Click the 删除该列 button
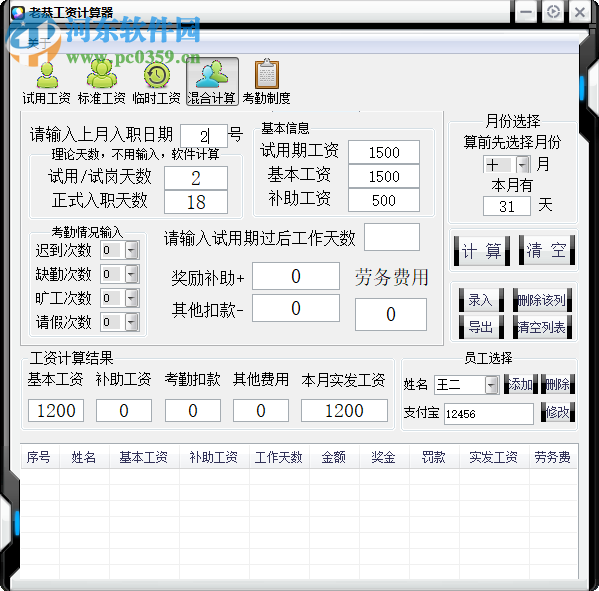Image resolution: width=599 pixels, height=591 pixels. click(542, 300)
